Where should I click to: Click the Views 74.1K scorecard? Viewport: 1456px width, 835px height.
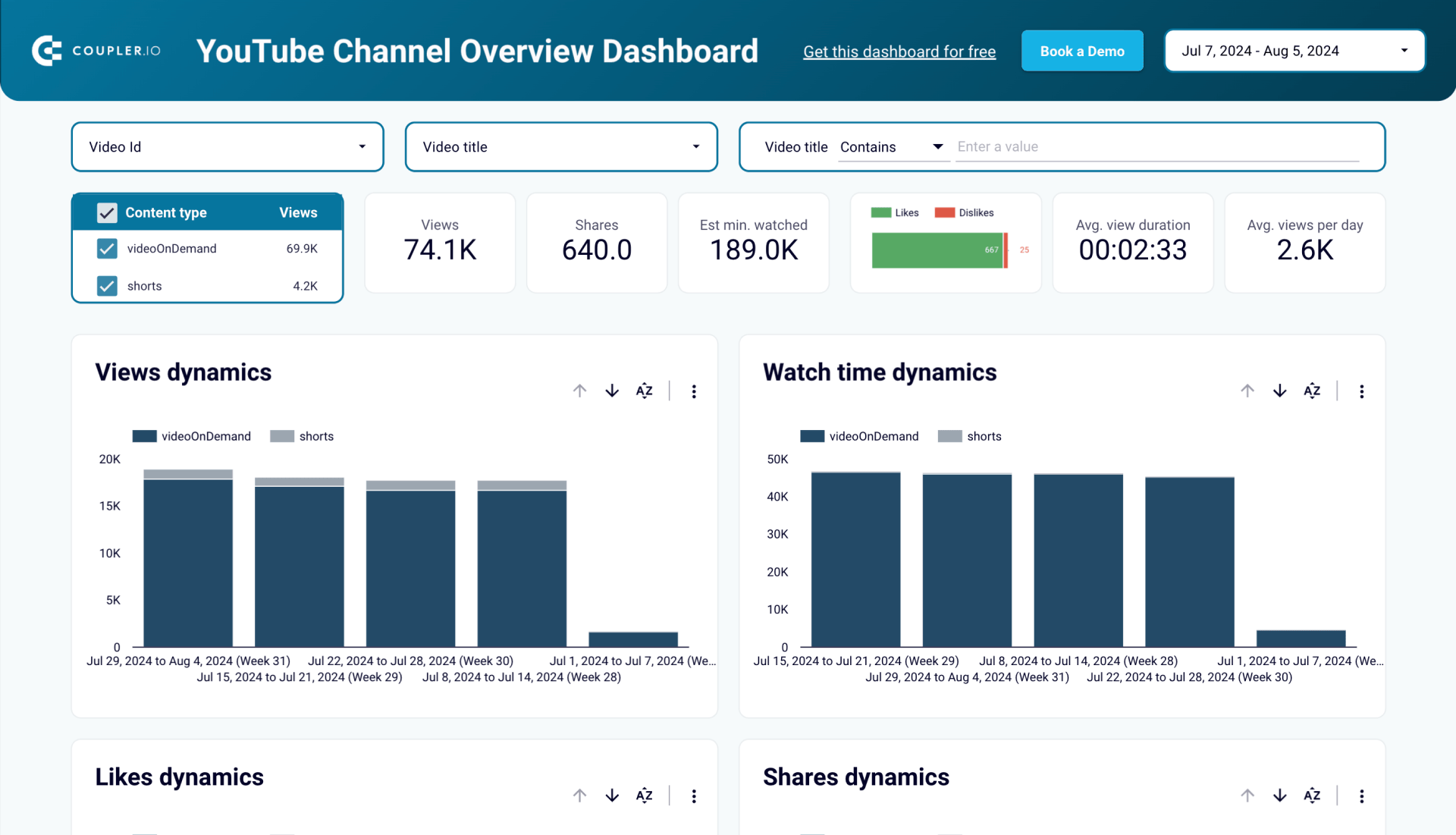tap(440, 243)
